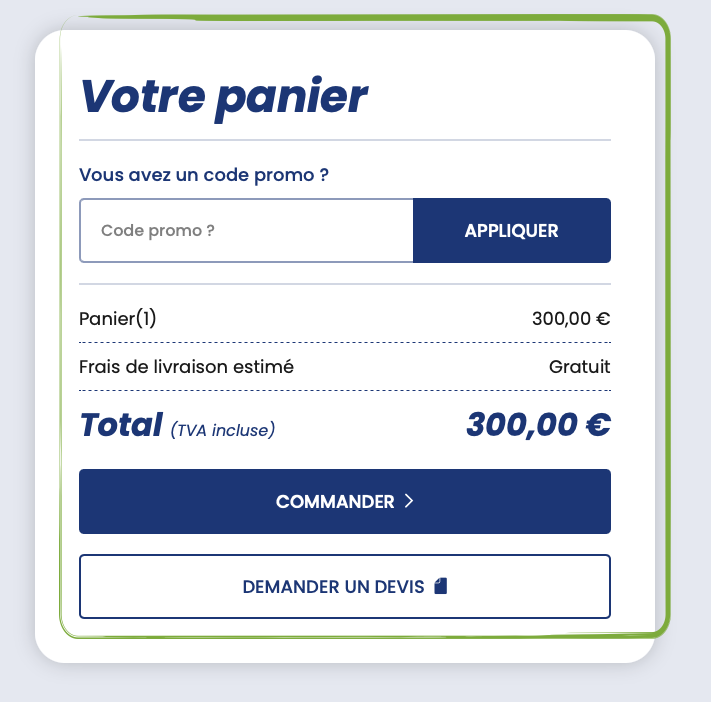Click the solid divider under Votre panier

pyautogui.click(x=344, y=140)
